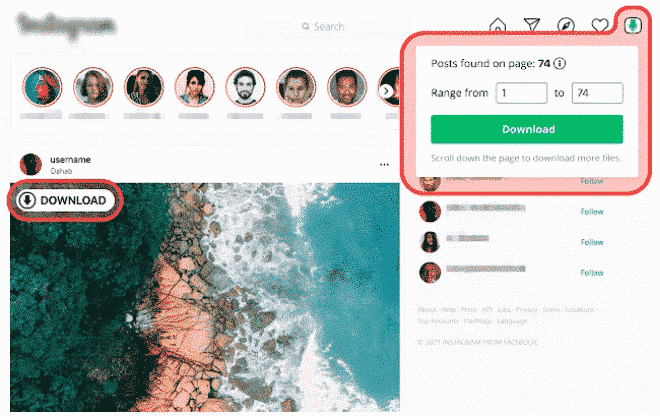This screenshot has width=660, height=416.
Task: Show next stories with the arrow button
Action: tap(386, 91)
